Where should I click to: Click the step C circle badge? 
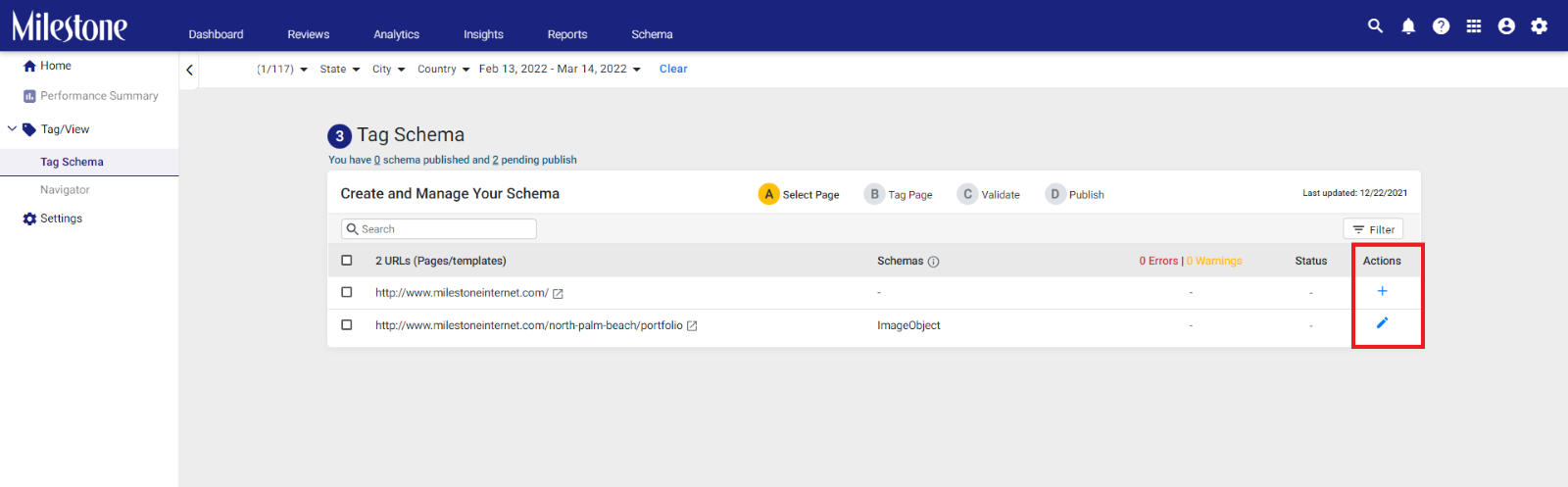(967, 194)
